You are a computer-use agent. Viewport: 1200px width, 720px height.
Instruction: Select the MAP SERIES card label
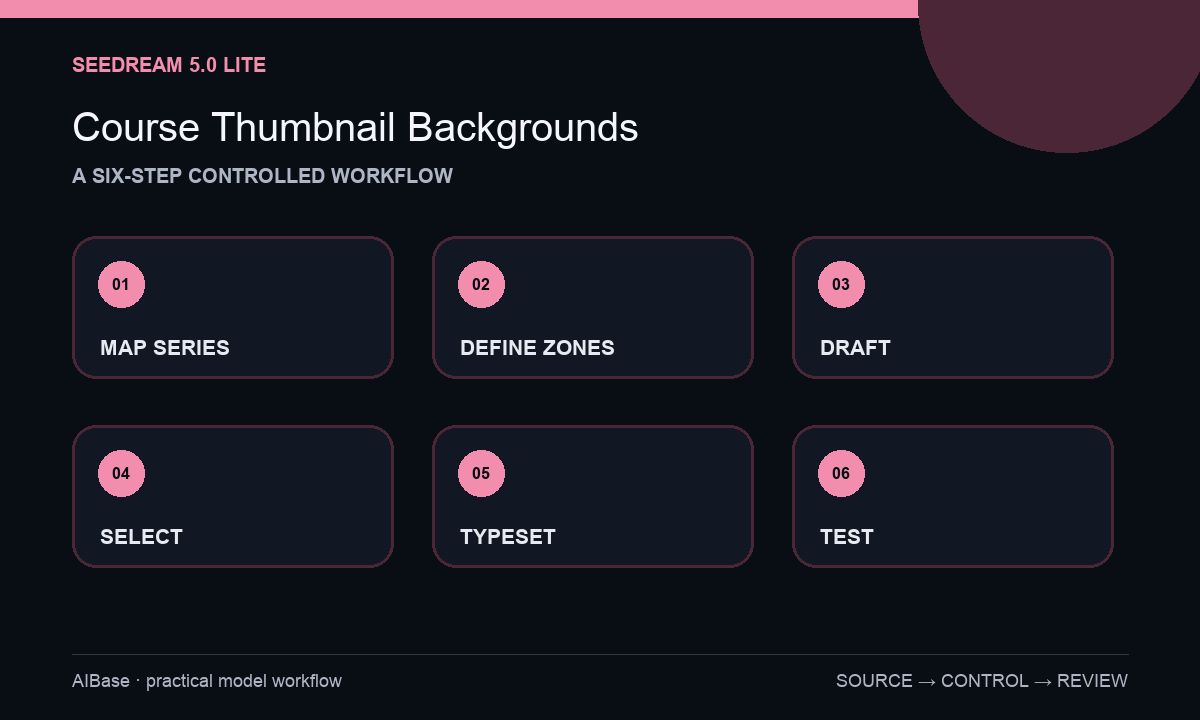(x=165, y=348)
